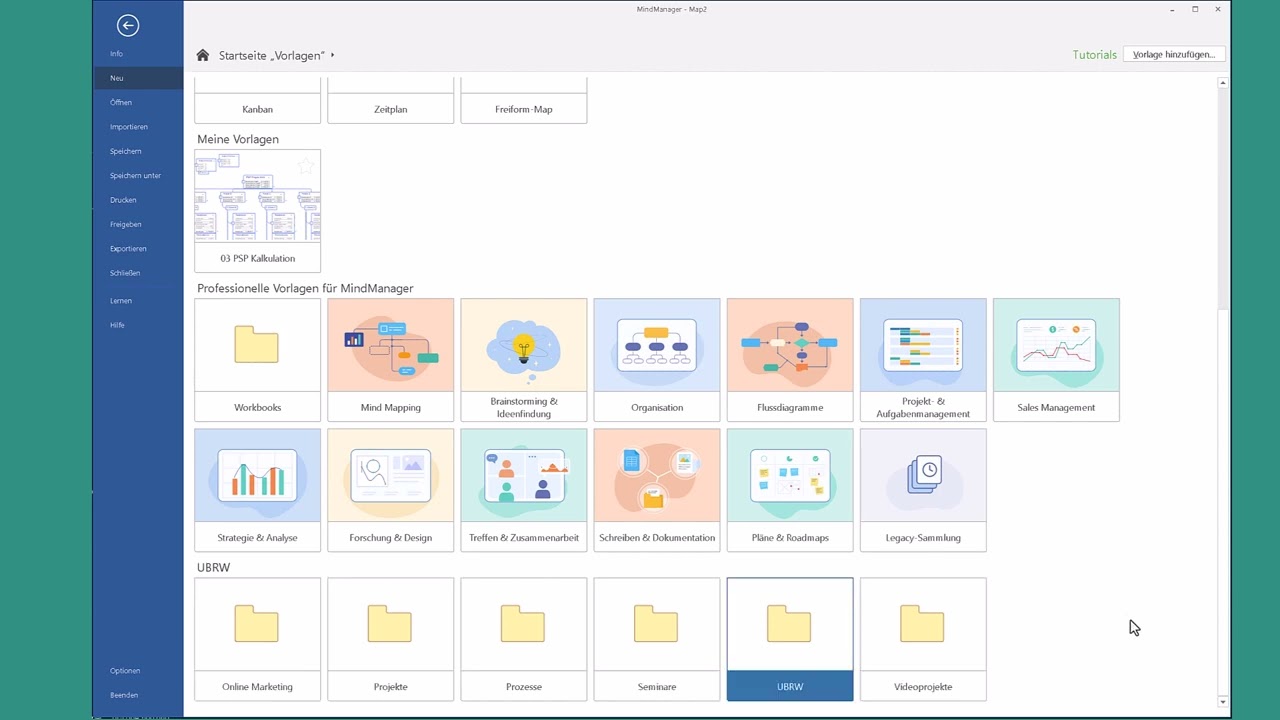
Task: Open the Legacy-Sammlung category icon
Action: click(922, 475)
